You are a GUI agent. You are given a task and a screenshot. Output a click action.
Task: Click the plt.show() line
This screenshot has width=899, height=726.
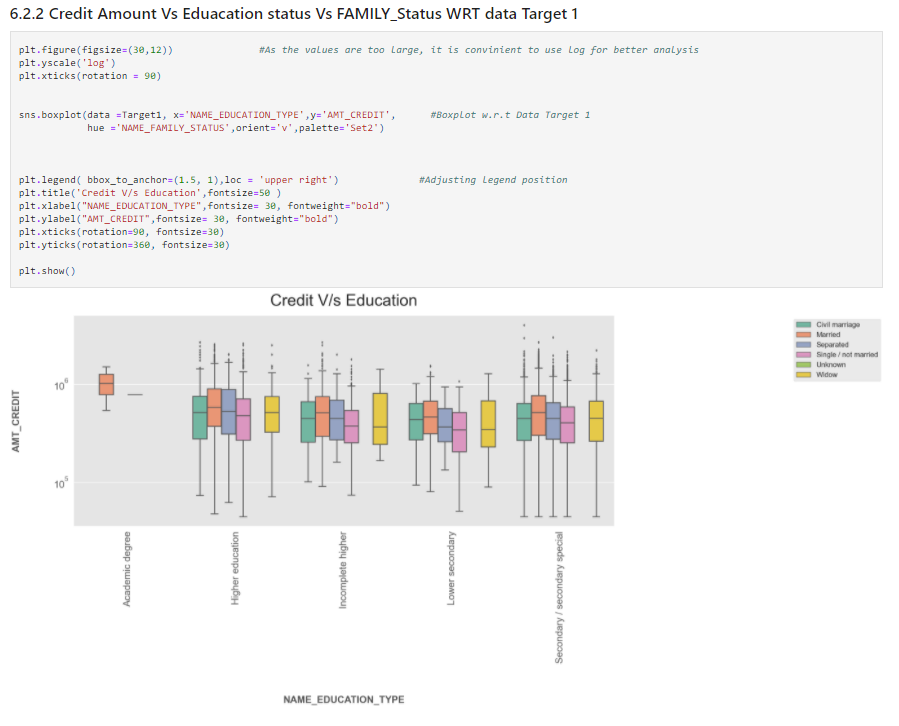(x=47, y=271)
